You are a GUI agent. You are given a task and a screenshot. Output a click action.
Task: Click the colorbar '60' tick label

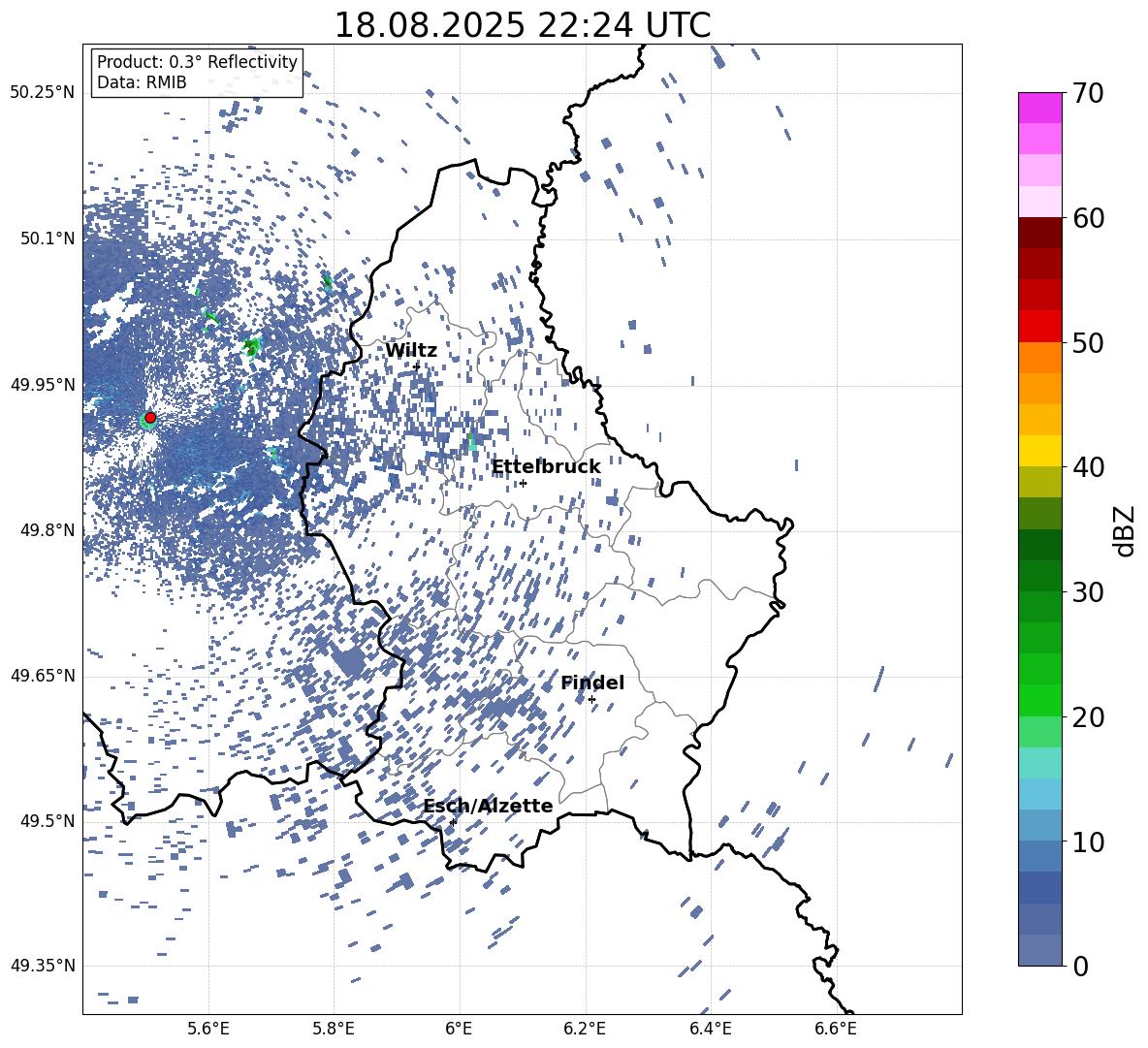(1088, 218)
